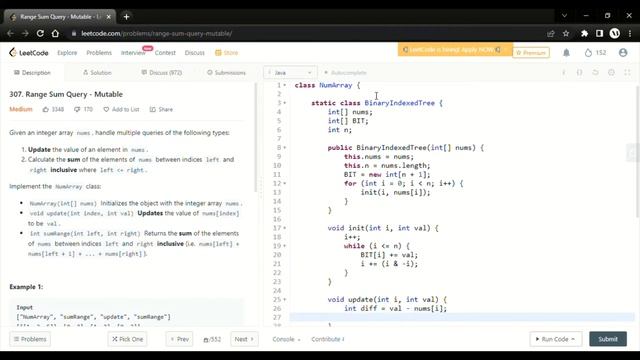
Task: Go to the Prev problem
Action: pos(179,339)
